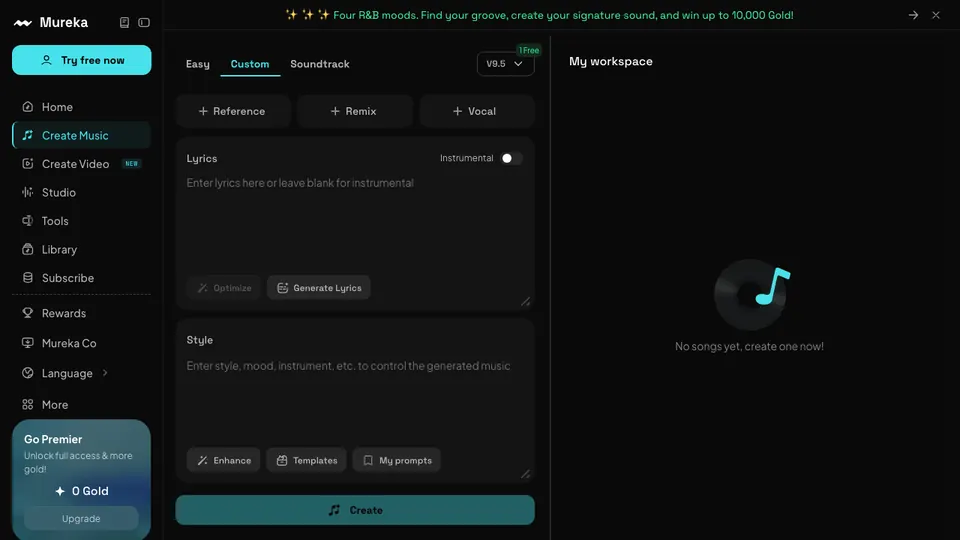The image size is (960, 540).
Task: Open style Templates
Action: pyautogui.click(x=307, y=460)
